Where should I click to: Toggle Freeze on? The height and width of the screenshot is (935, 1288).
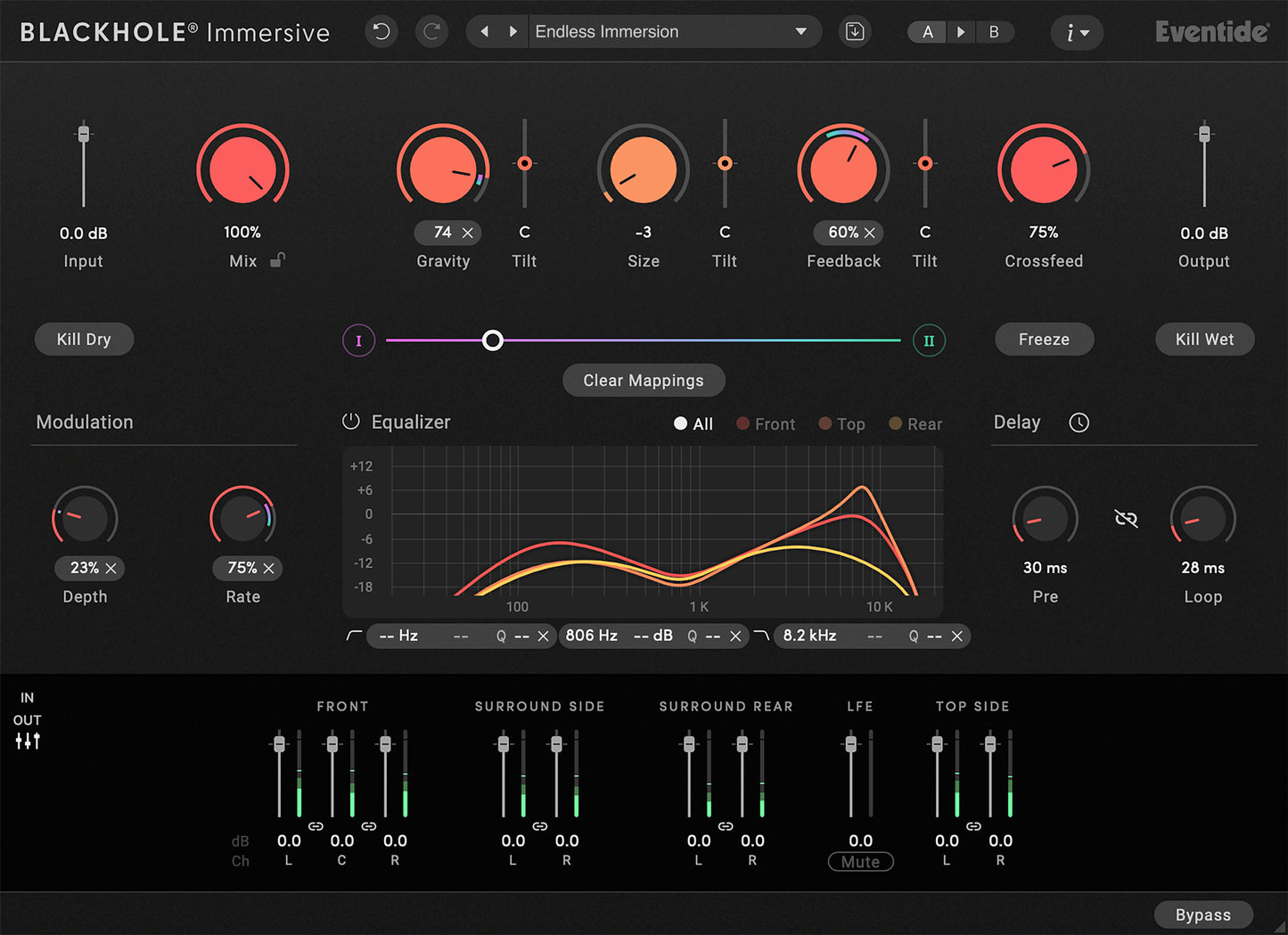pyautogui.click(x=1044, y=339)
